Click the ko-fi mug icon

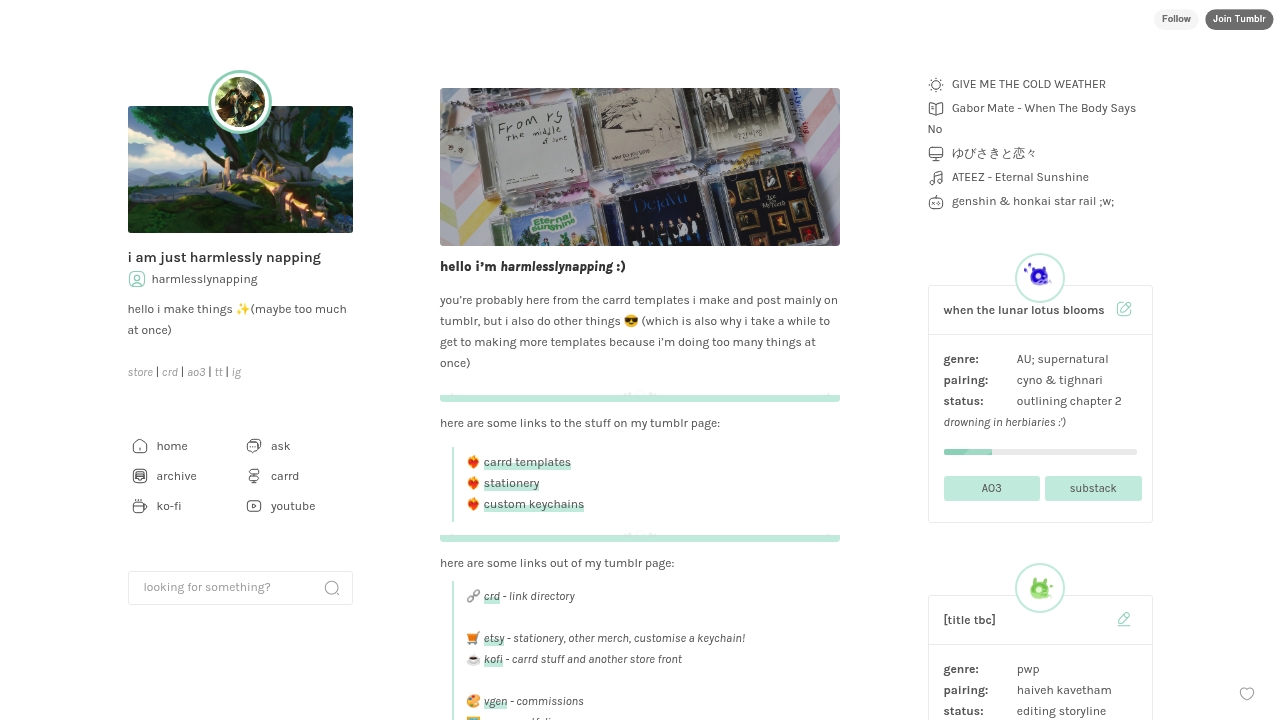tap(140, 506)
